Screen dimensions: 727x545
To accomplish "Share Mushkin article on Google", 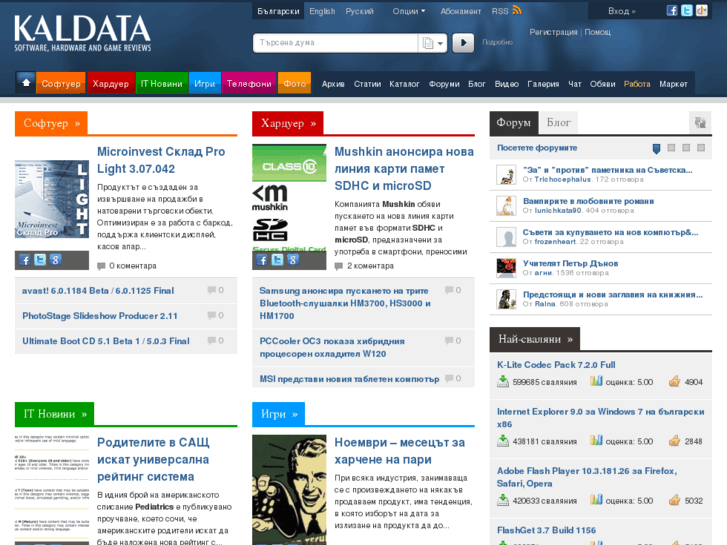I will coord(293,260).
